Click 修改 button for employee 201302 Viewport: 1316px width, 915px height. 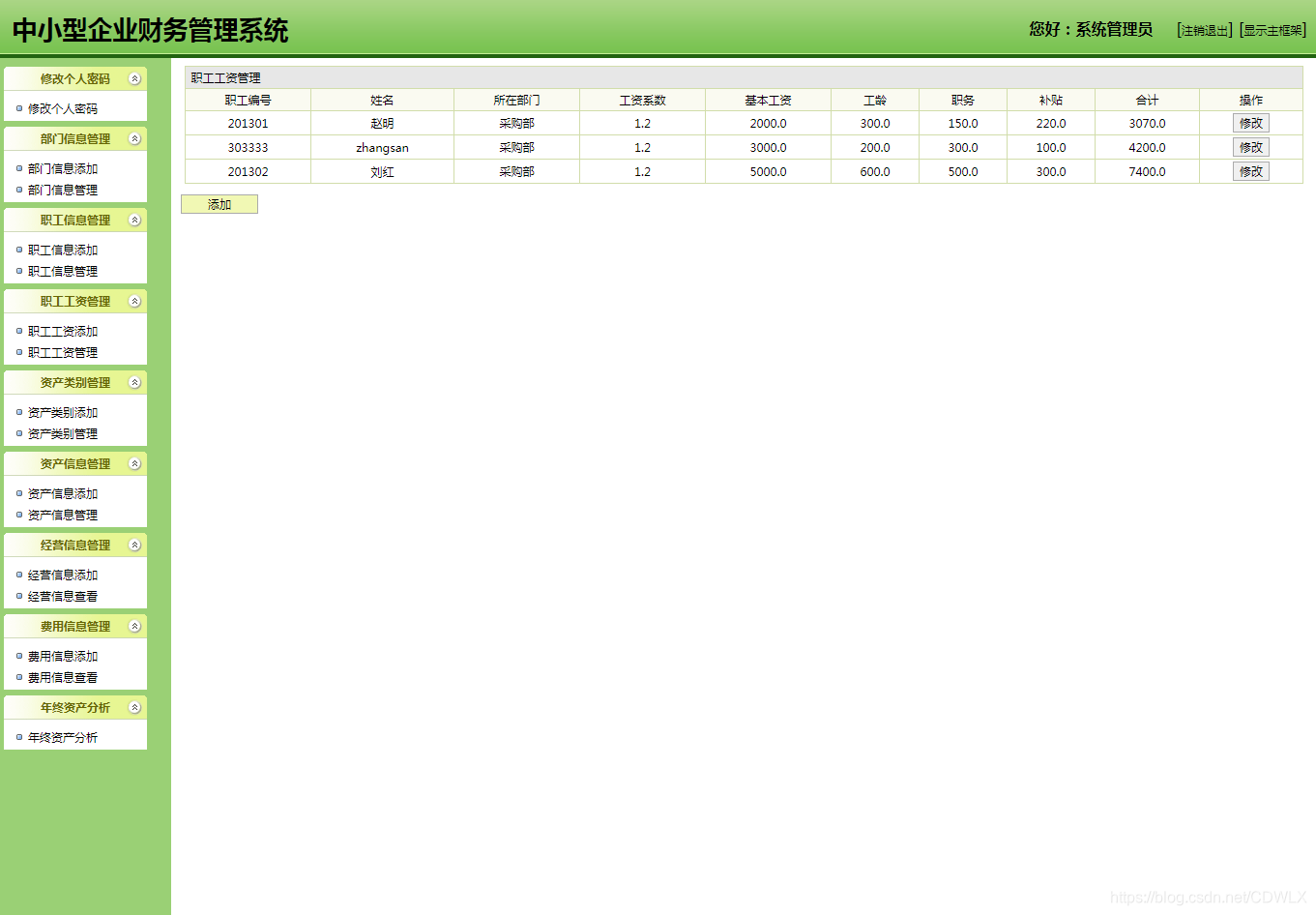pyautogui.click(x=1251, y=172)
